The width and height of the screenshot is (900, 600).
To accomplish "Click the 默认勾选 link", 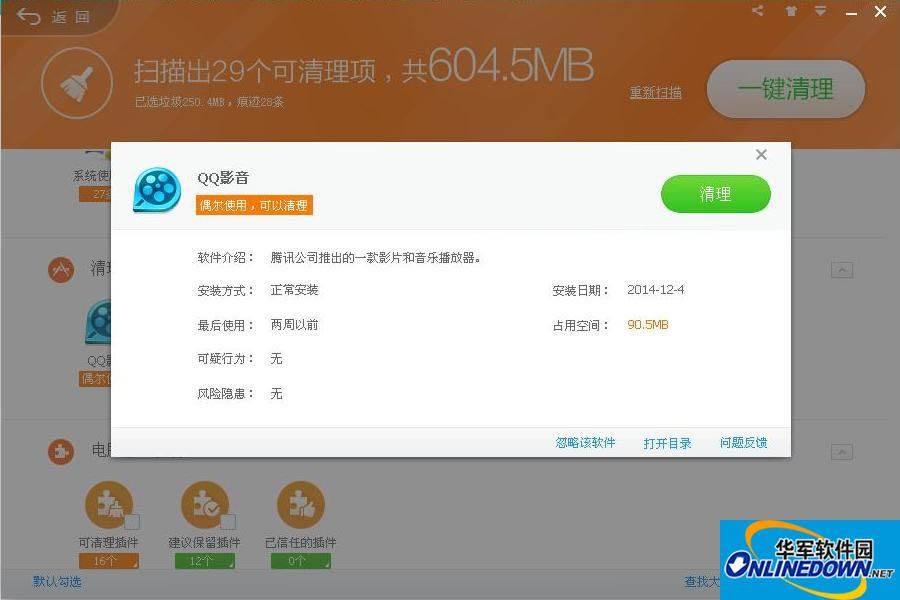I will click(x=57, y=582).
